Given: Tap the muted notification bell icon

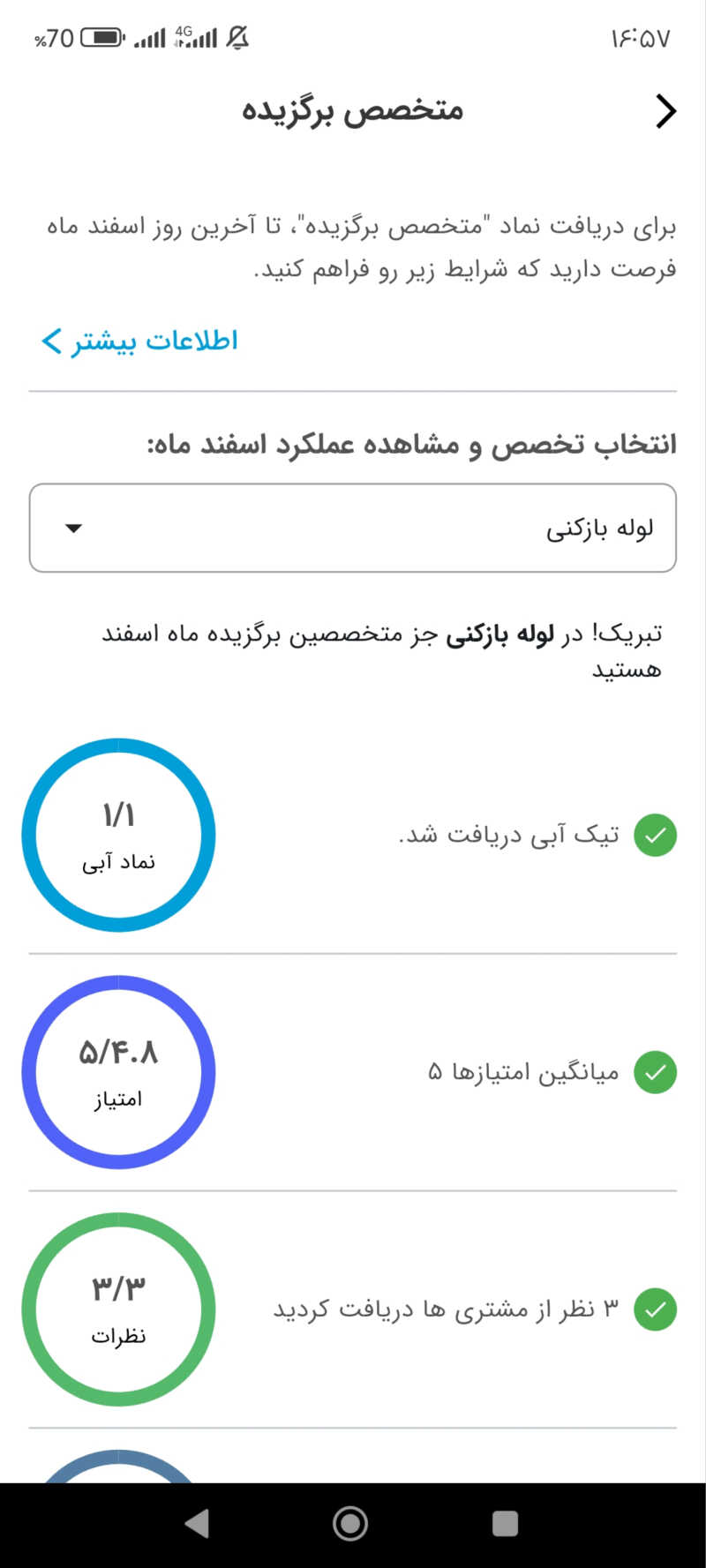Looking at the screenshot, I should (237, 38).
